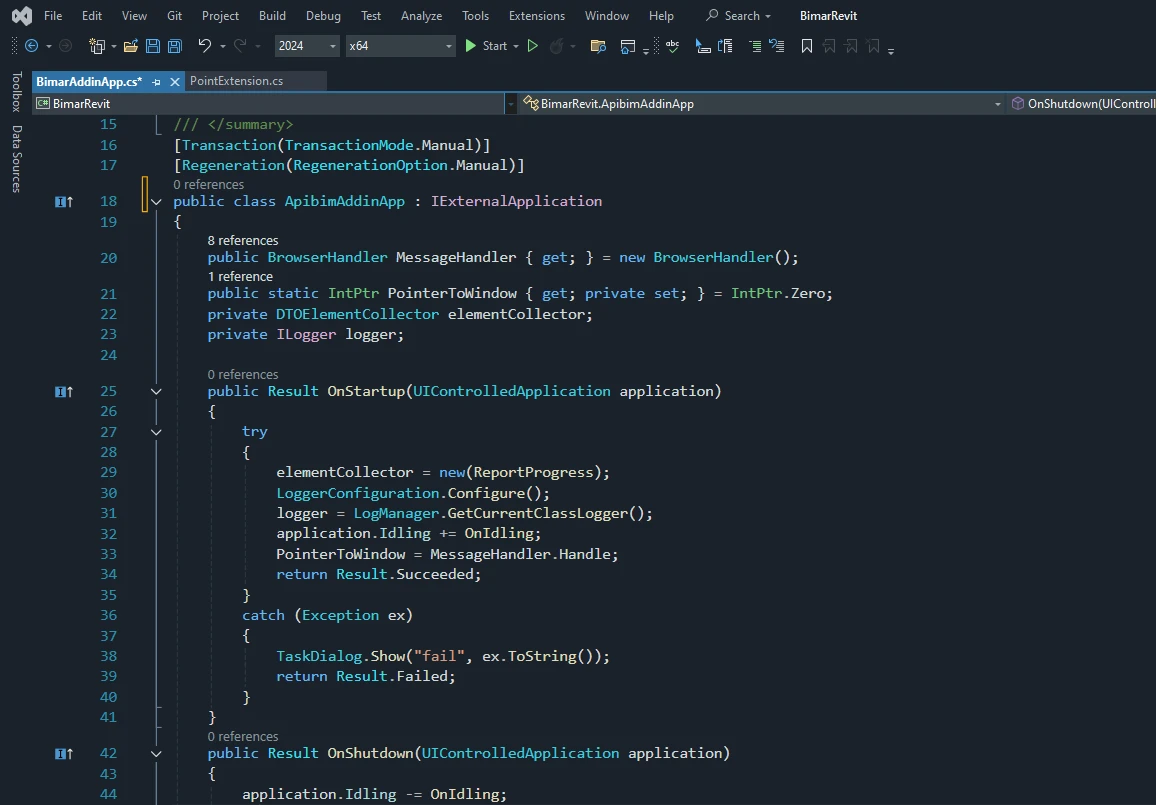This screenshot has height=805, width=1156.
Task: Click the 1 reference link above PointerToWindow
Action: click(x=239, y=276)
